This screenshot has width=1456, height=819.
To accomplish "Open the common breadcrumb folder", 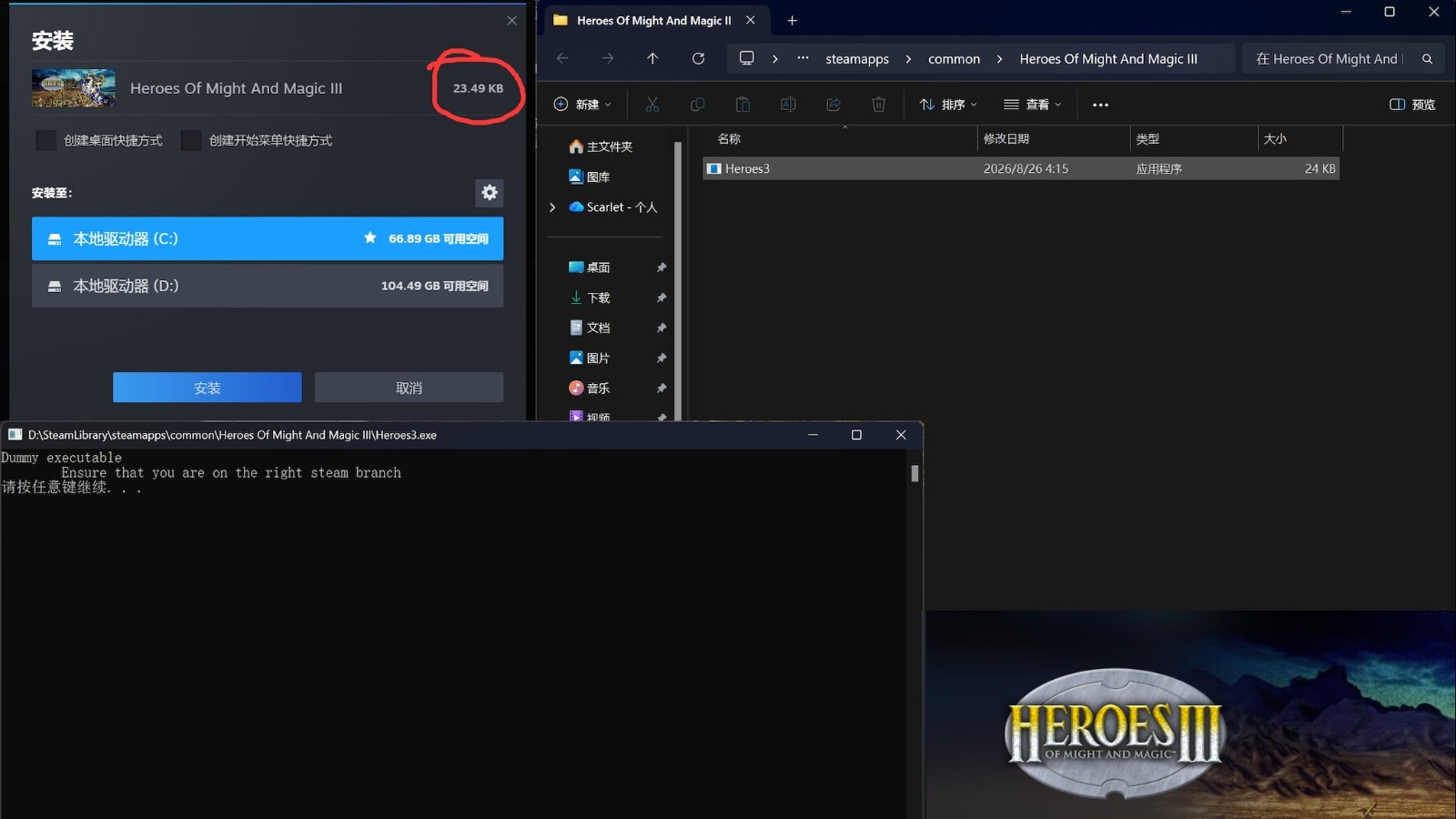I will (x=954, y=58).
